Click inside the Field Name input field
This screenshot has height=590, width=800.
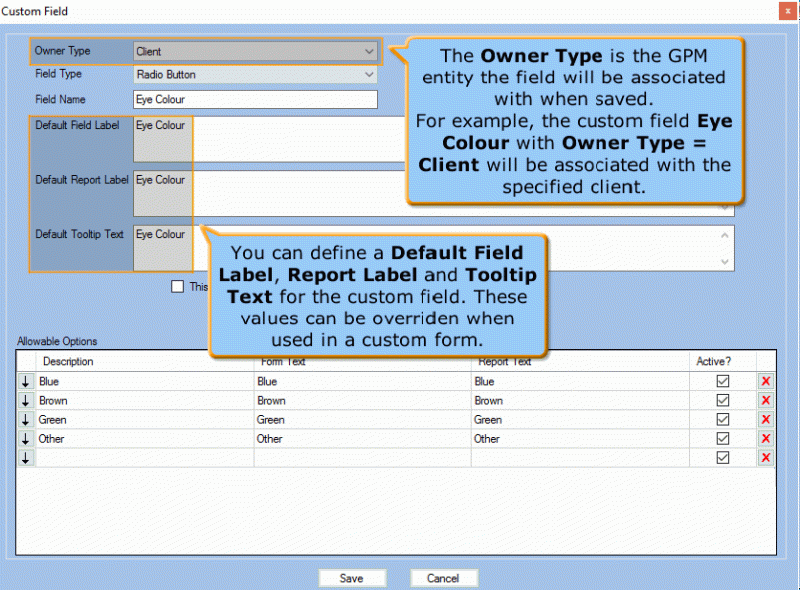click(x=255, y=99)
